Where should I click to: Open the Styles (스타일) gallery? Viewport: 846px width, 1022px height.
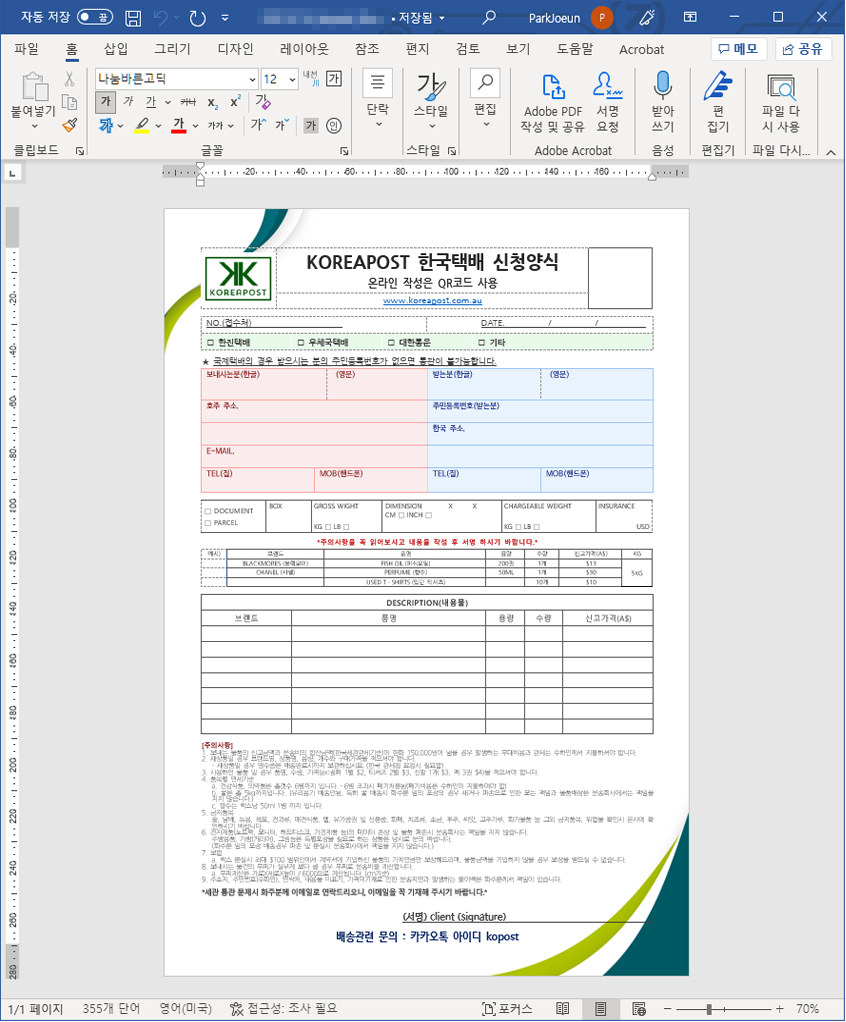coord(431,101)
